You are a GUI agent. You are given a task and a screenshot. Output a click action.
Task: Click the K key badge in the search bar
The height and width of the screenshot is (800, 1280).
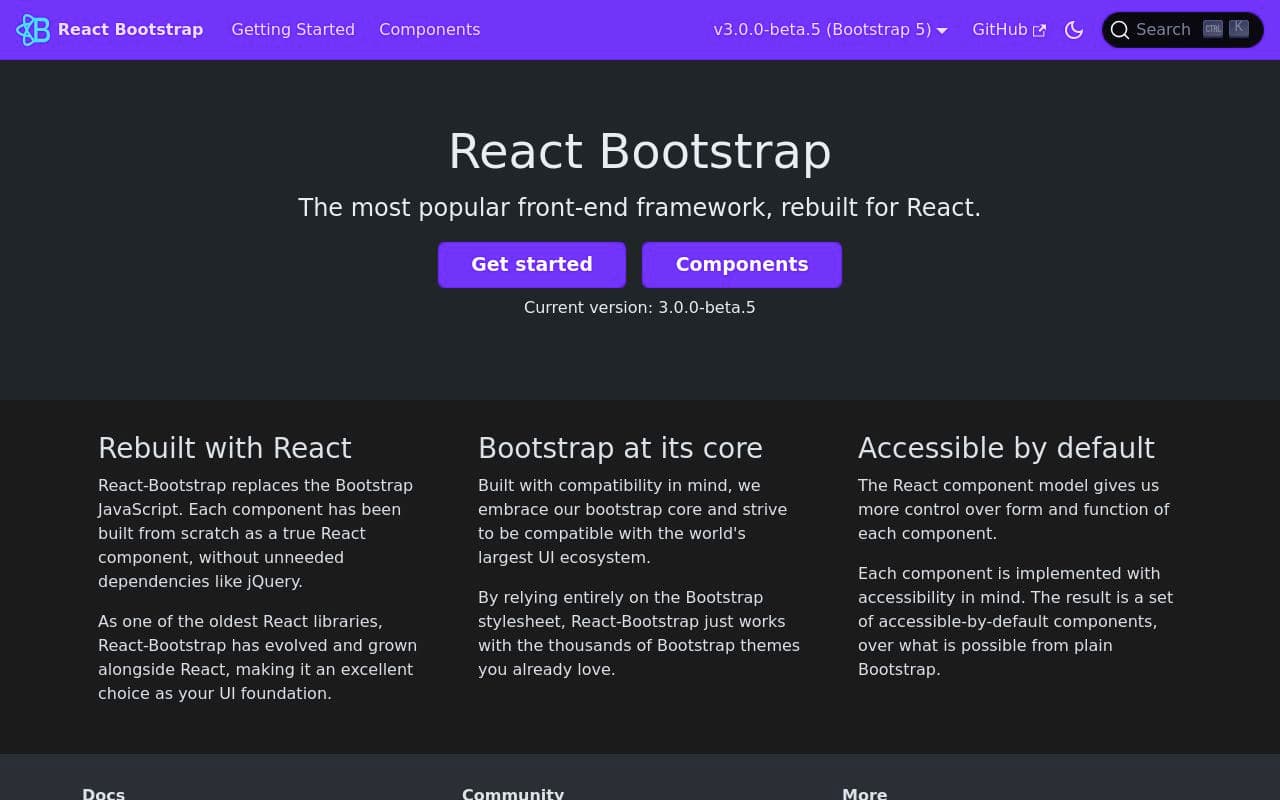click(1238, 28)
